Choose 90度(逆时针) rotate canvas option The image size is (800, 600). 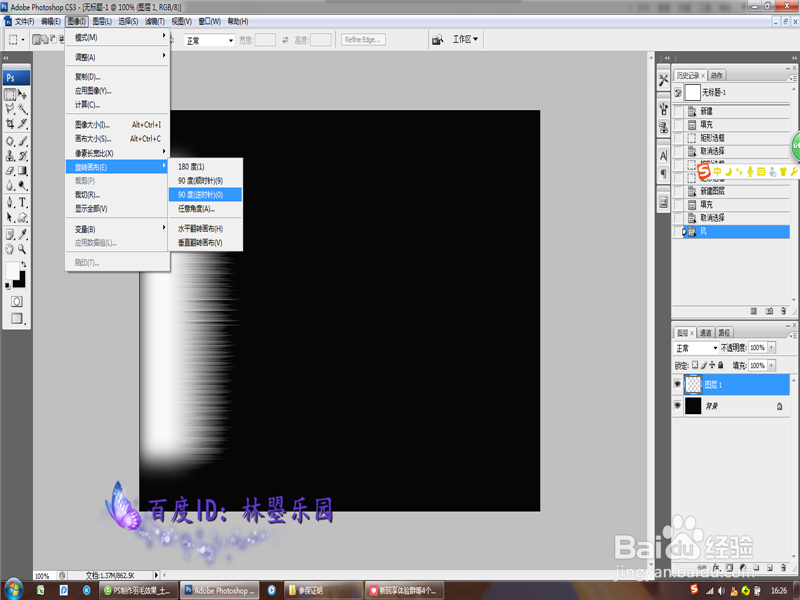point(205,194)
